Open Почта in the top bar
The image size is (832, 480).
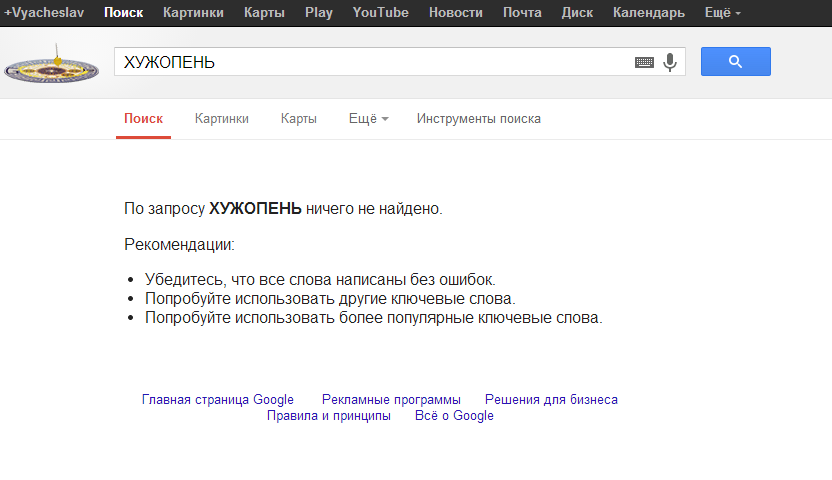[x=522, y=13]
